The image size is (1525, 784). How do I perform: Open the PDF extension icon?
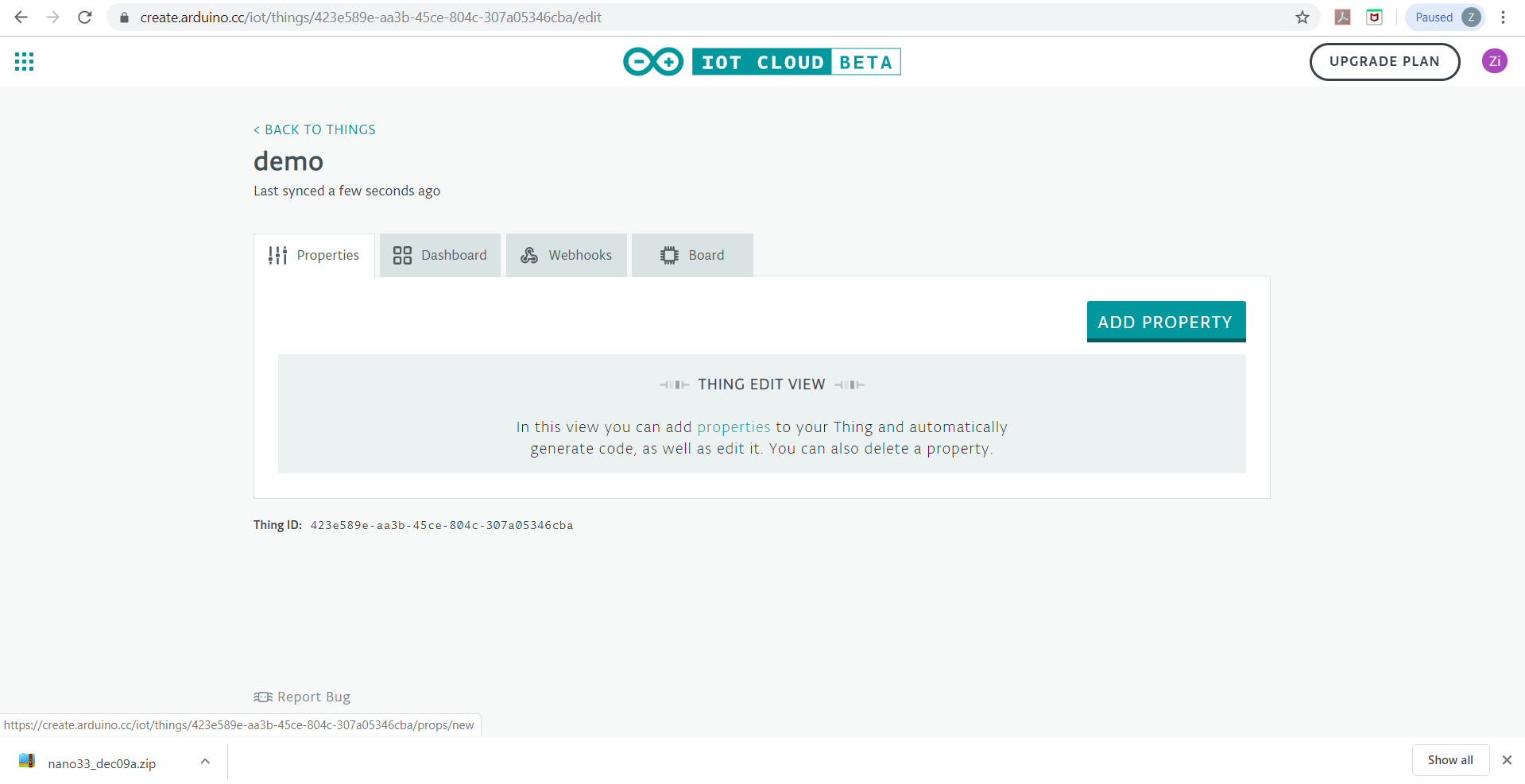[x=1342, y=17]
